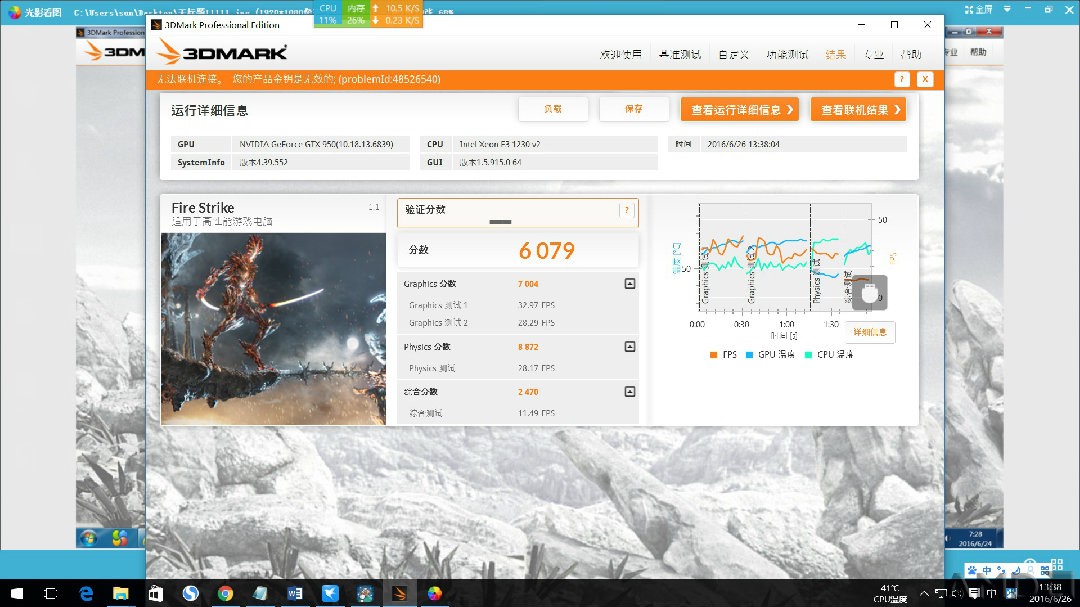The image size is (1080, 607).
Task: Open Task View on the taskbar
Action: pos(50,593)
